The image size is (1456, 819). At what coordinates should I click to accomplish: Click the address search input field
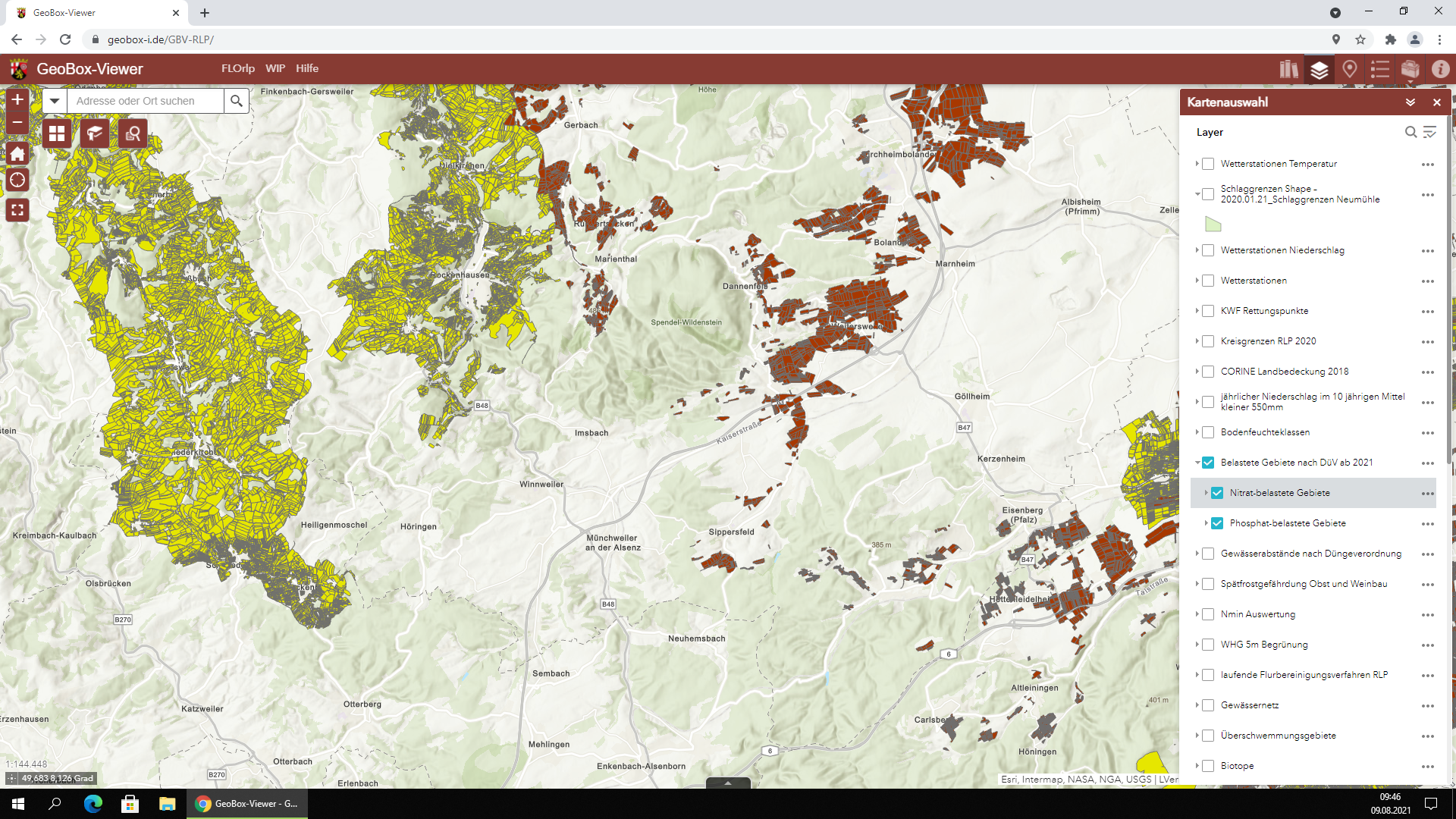pos(146,101)
